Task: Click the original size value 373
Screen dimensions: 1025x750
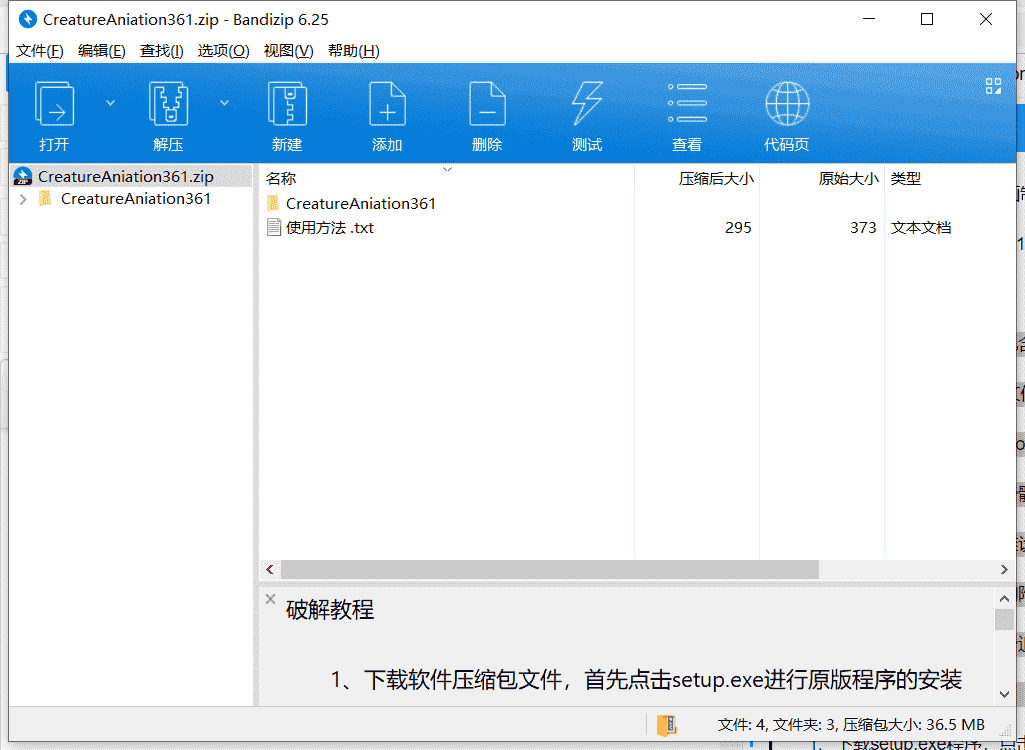Action: [863, 228]
